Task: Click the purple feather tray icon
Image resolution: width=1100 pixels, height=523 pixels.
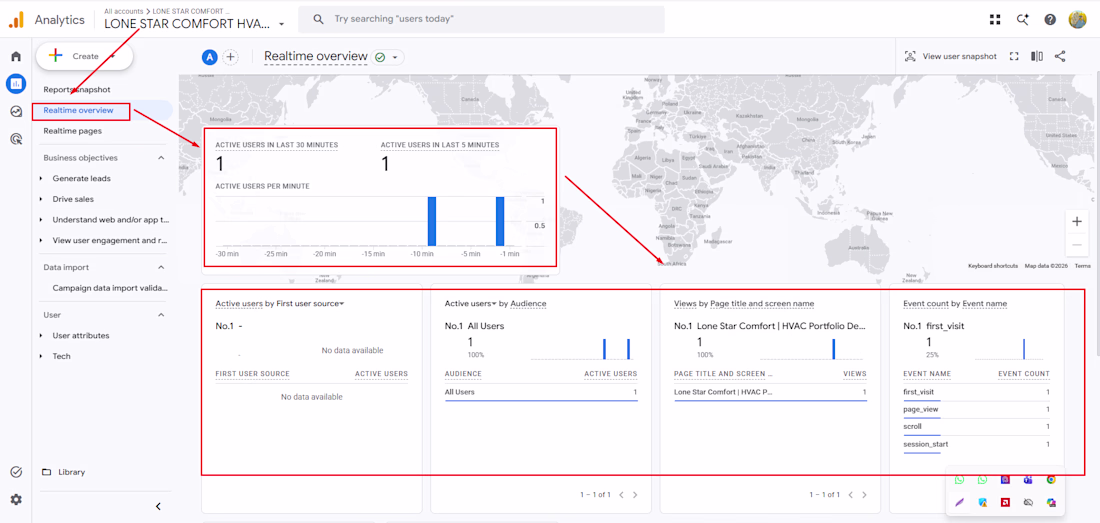Action: 959,503
